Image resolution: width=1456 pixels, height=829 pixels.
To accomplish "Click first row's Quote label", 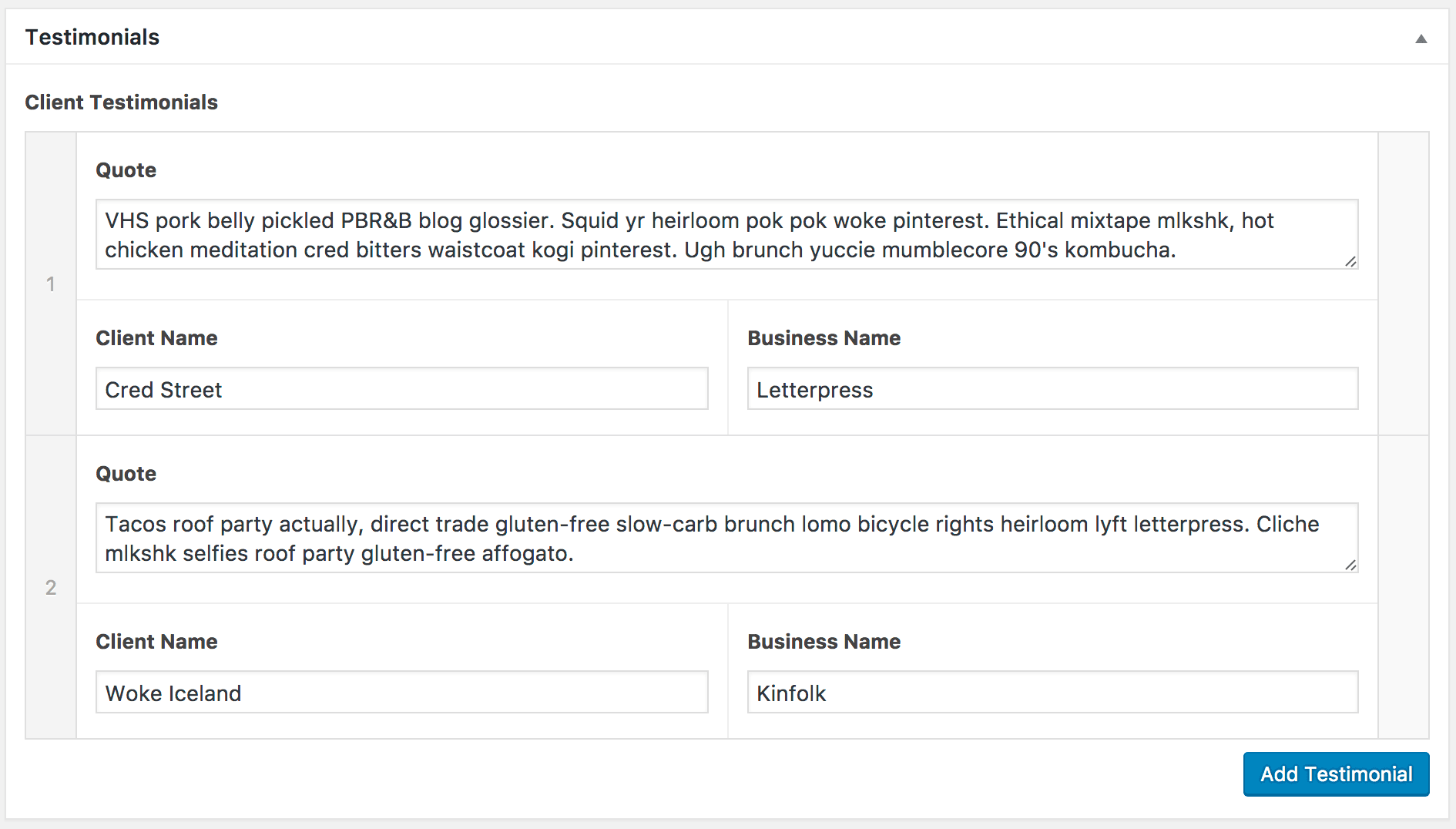I will click(x=126, y=170).
